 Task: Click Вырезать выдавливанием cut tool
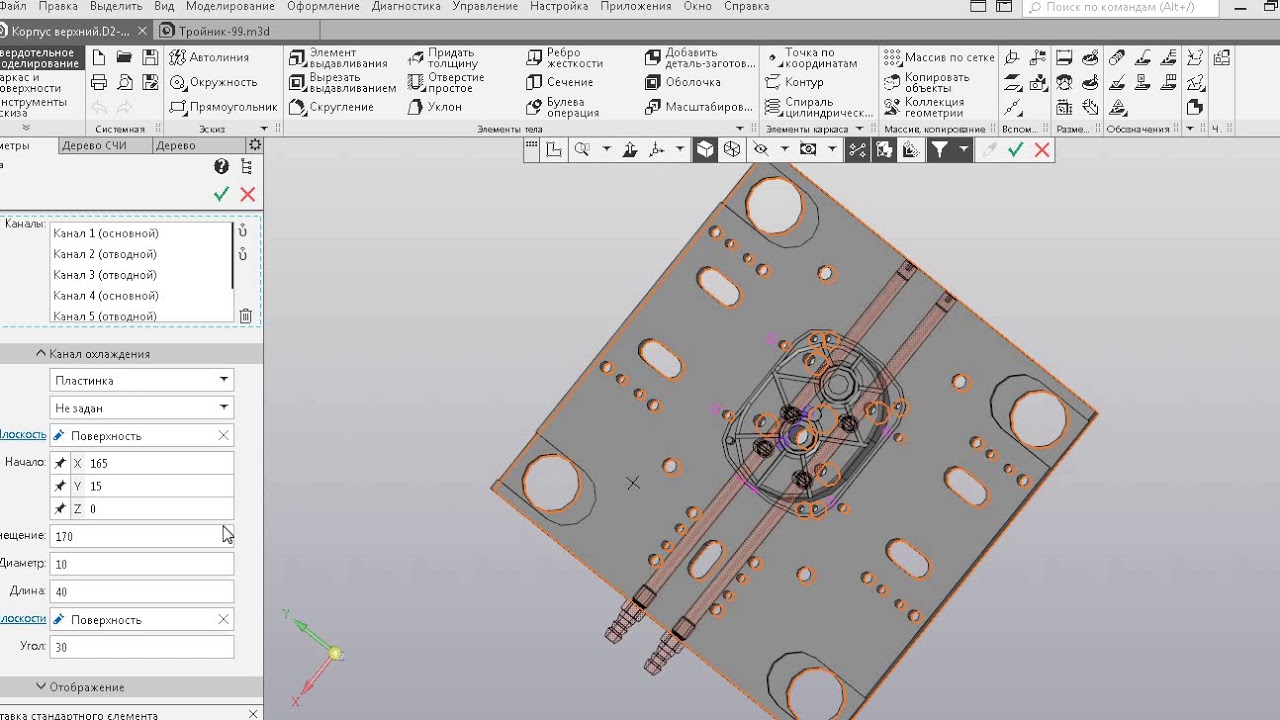coord(342,83)
